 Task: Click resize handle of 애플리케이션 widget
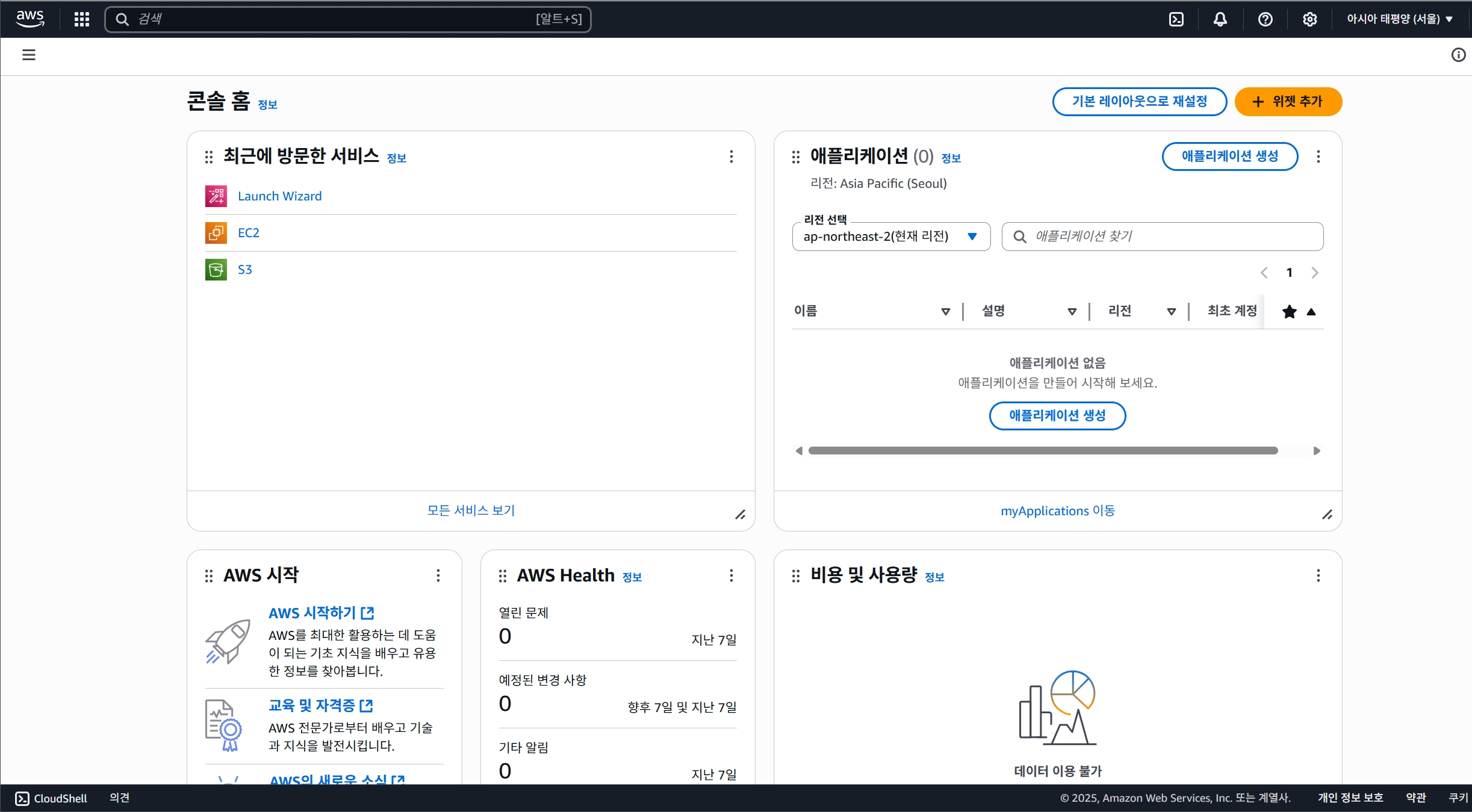1328,515
